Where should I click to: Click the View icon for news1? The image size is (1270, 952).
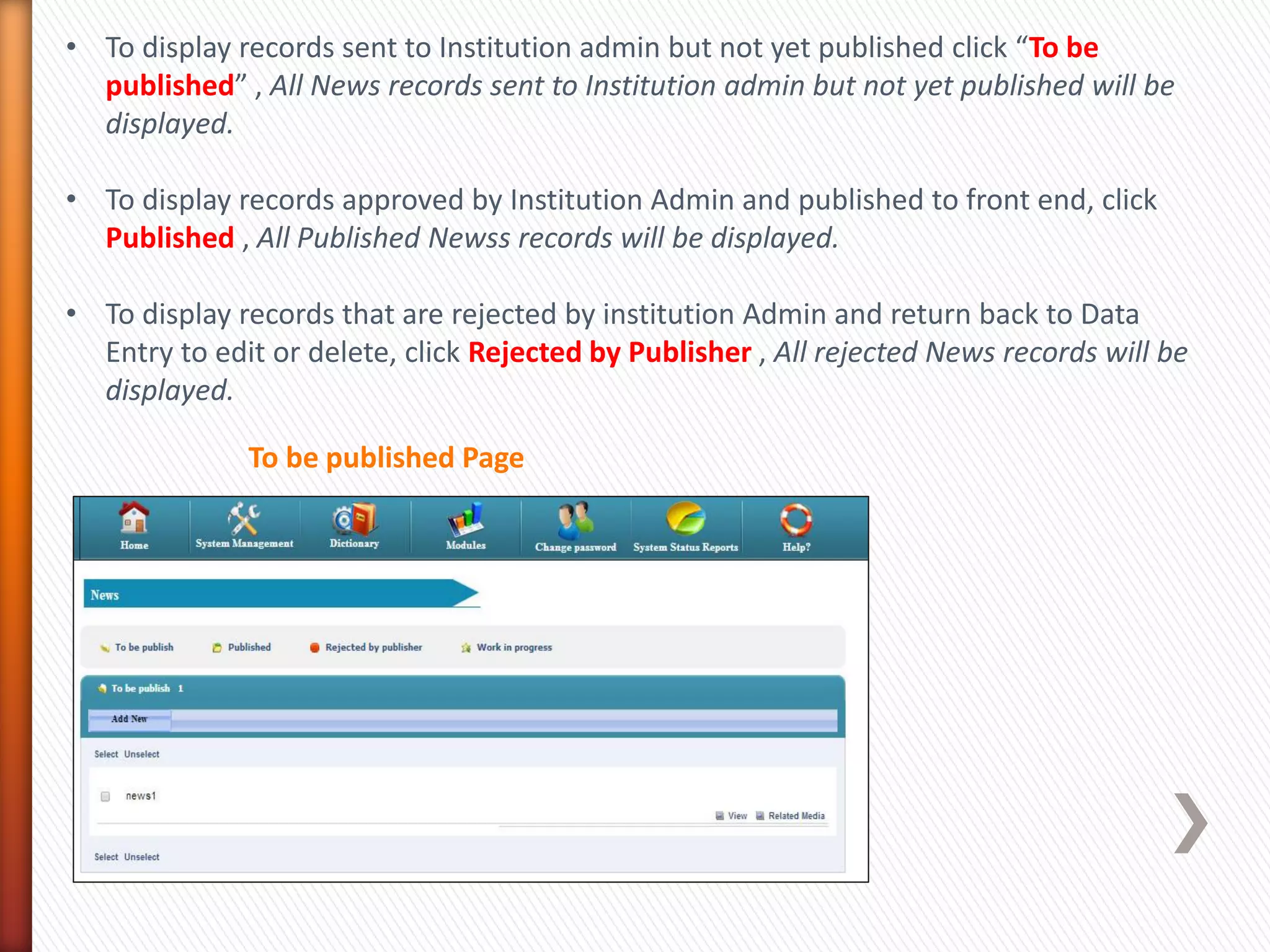pos(720,816)
